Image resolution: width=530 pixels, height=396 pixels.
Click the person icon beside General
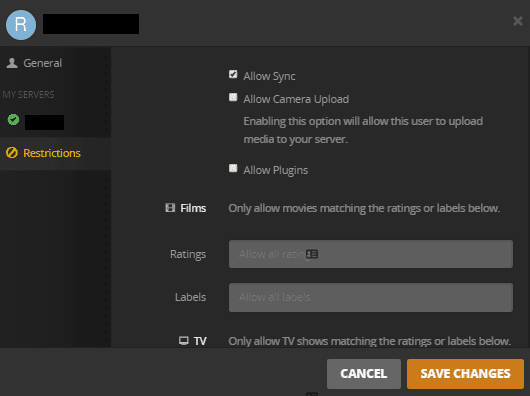12,63
